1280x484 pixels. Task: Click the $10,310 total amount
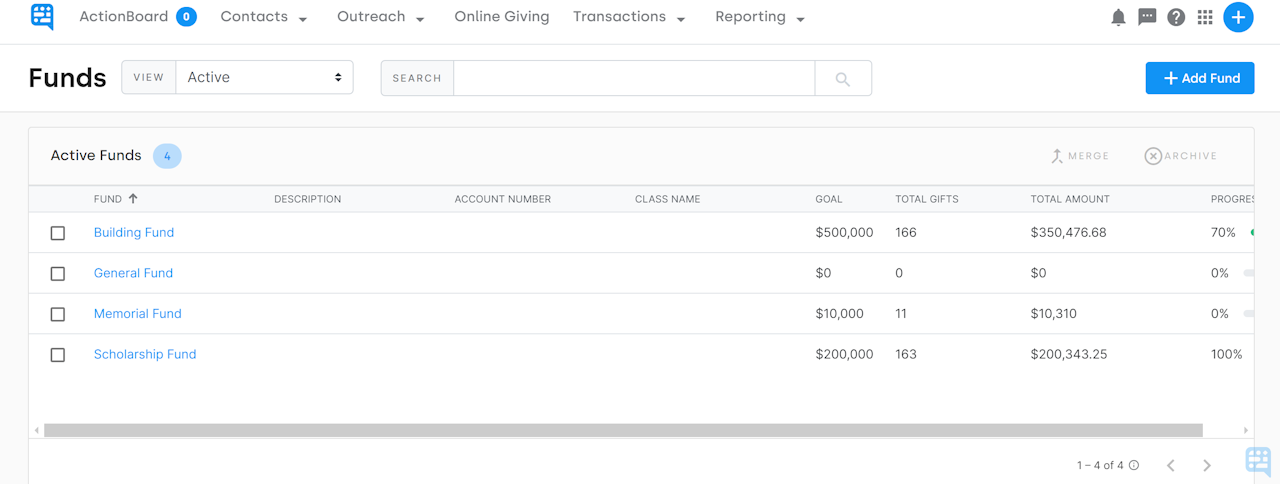click(1054, 314)
